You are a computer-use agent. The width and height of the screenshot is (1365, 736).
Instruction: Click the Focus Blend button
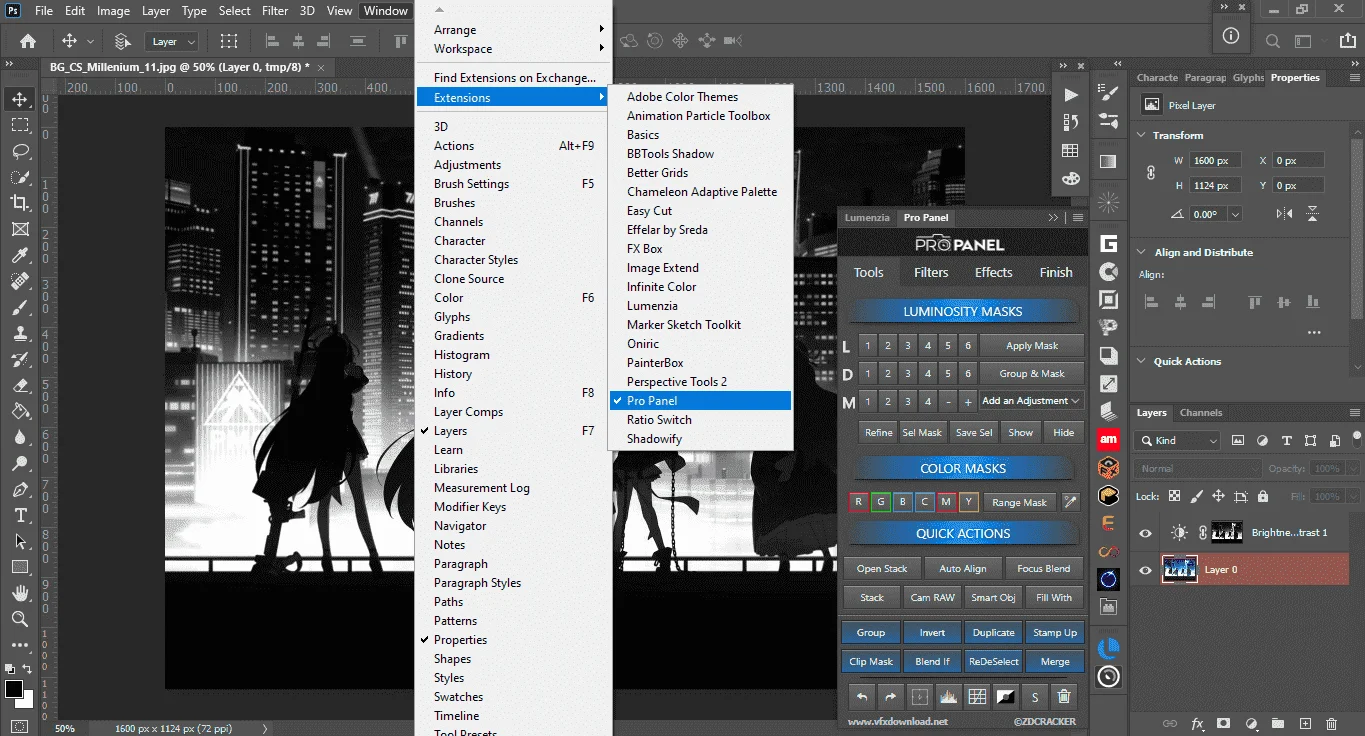1043,569
